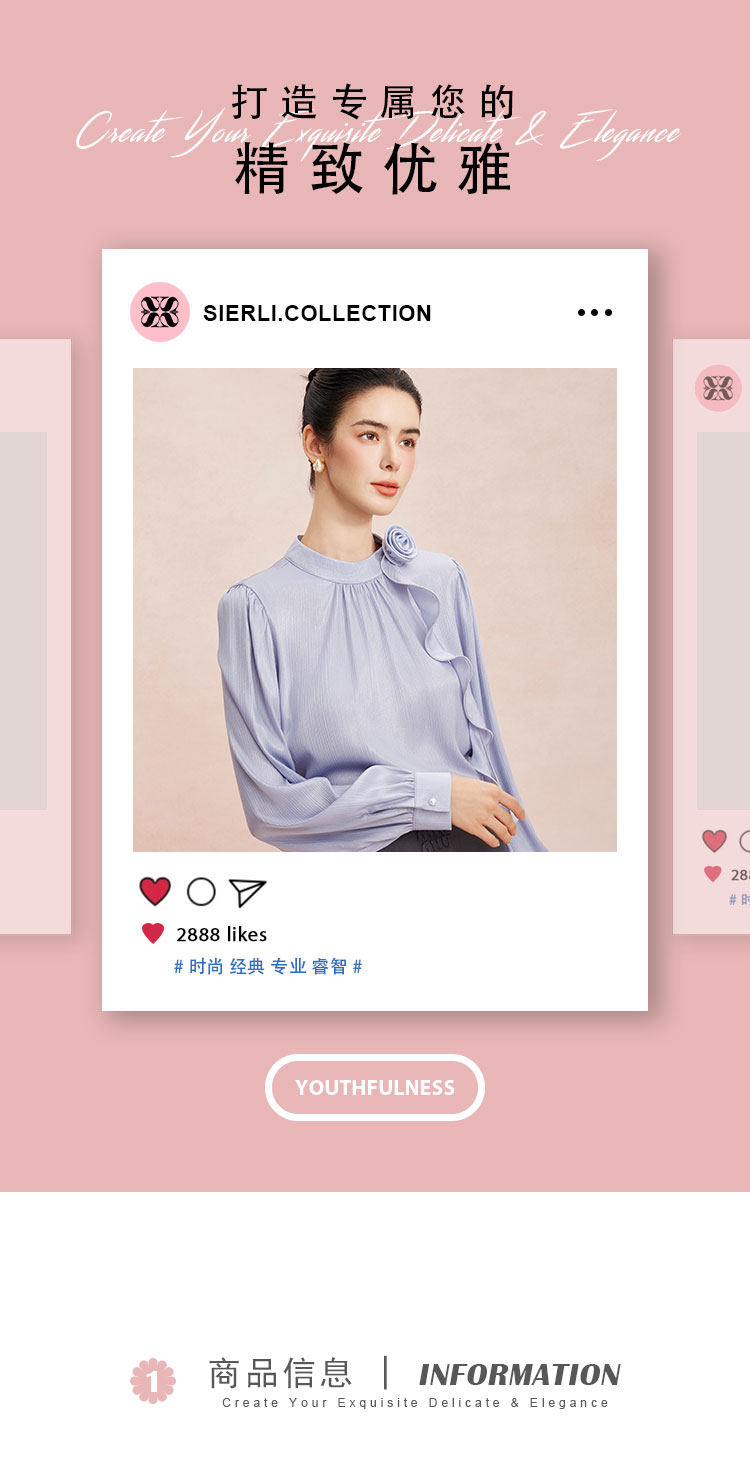Click the right card's grey image placeholder
Screen dimensions: 750x1461
[723, 621]
